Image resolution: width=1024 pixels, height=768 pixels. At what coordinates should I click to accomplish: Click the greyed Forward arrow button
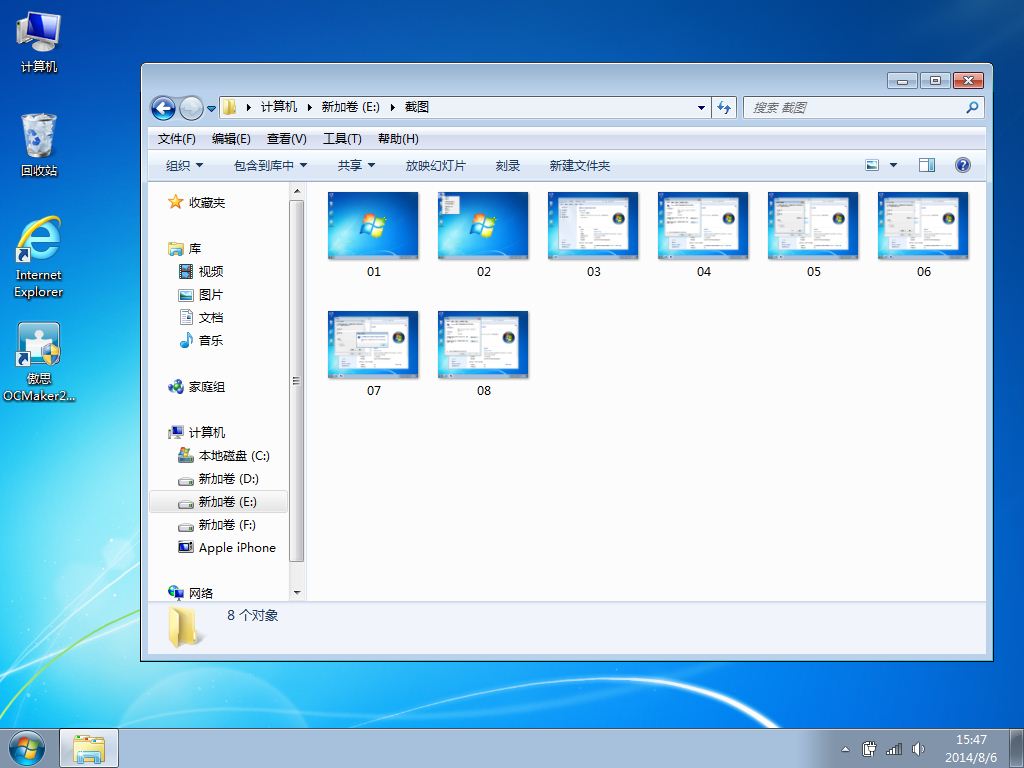pyautogui.click(x=191, y=108)
